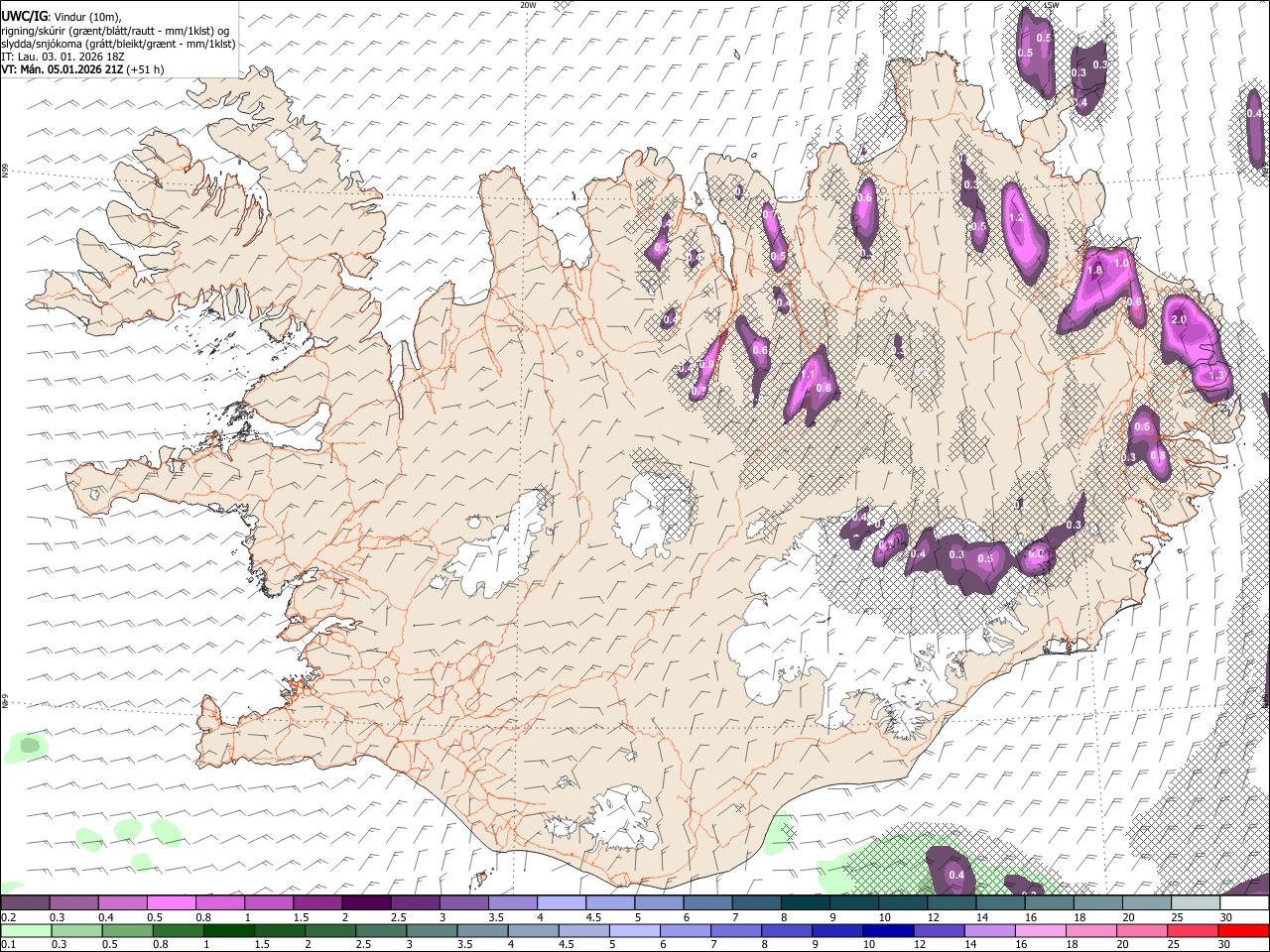Click the '20W' longitude label
1270x952 pixels.
(528, 5)
